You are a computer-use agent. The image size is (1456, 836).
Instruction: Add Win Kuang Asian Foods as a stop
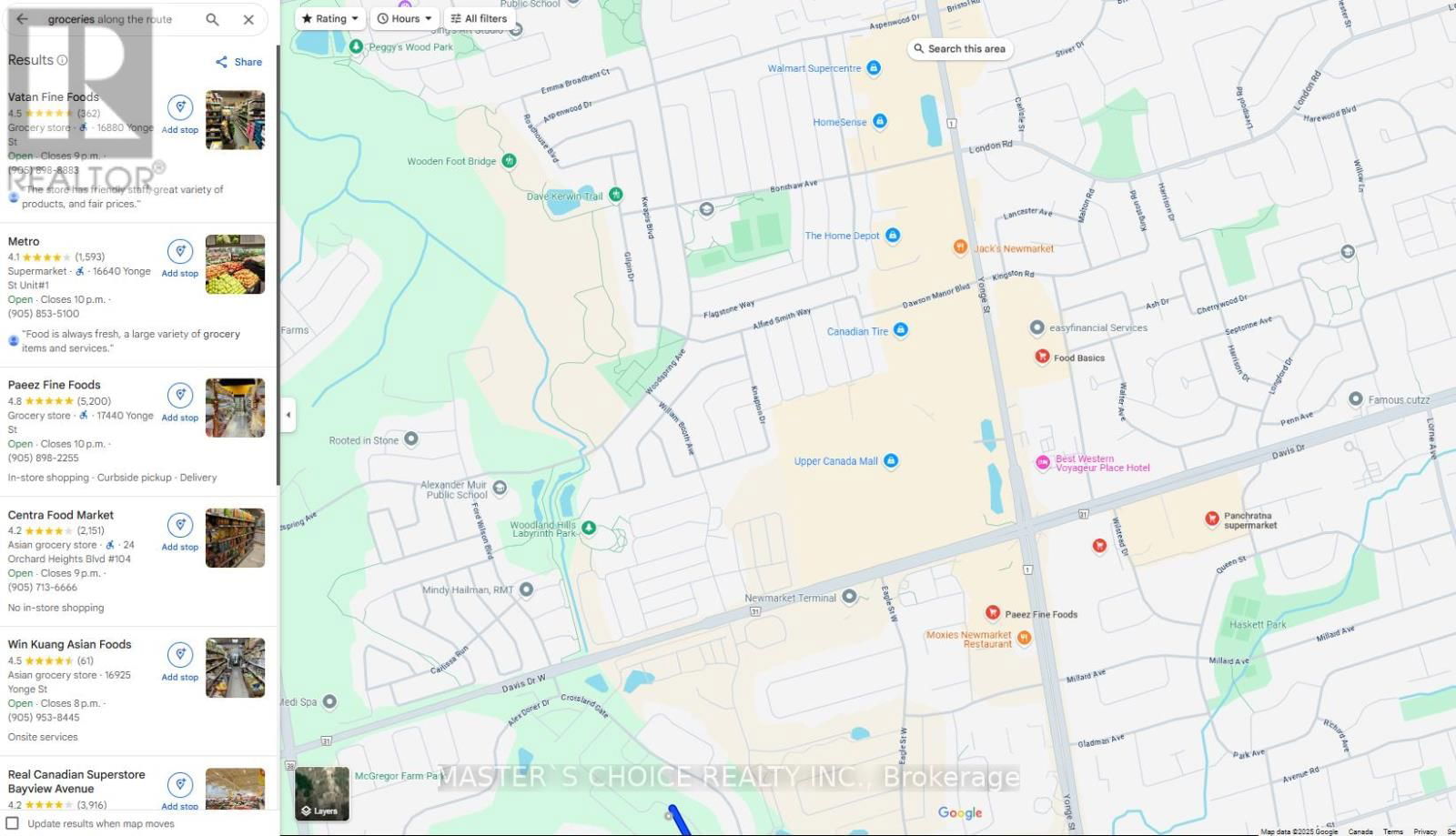point(180,661)
